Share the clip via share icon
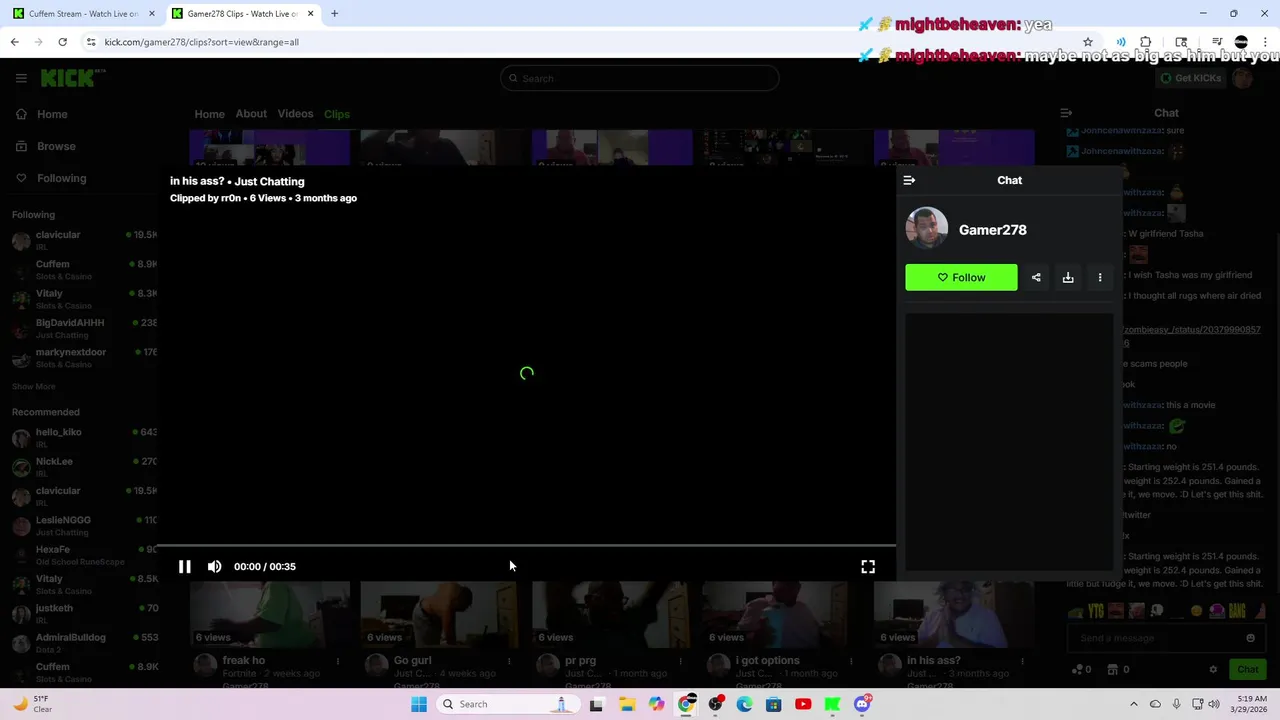Viewport: 1280px width, 720px height. click(1036, 277)
